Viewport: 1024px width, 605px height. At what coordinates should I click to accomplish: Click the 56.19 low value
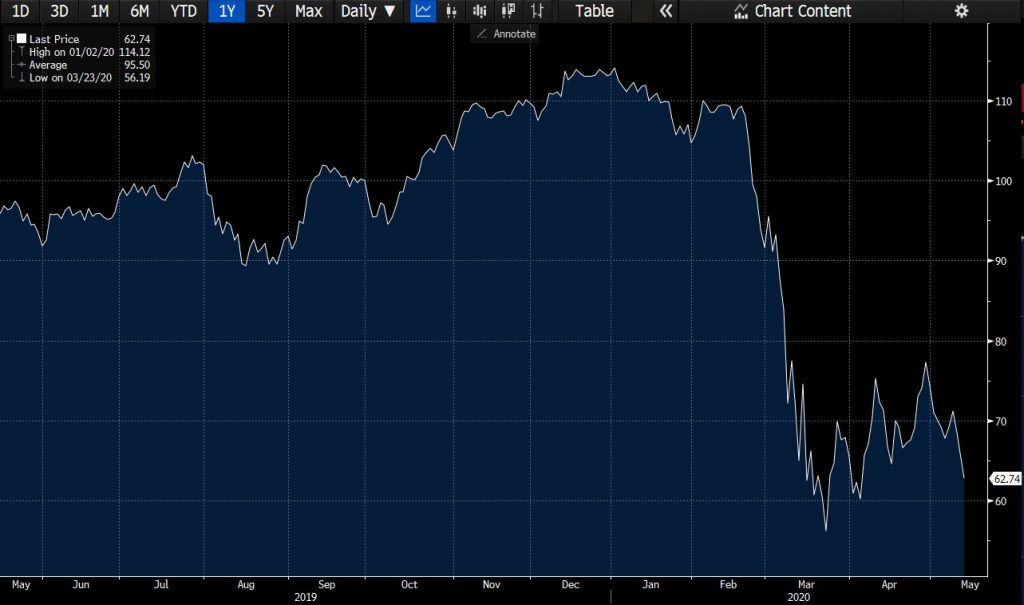[x=136, y=77]
